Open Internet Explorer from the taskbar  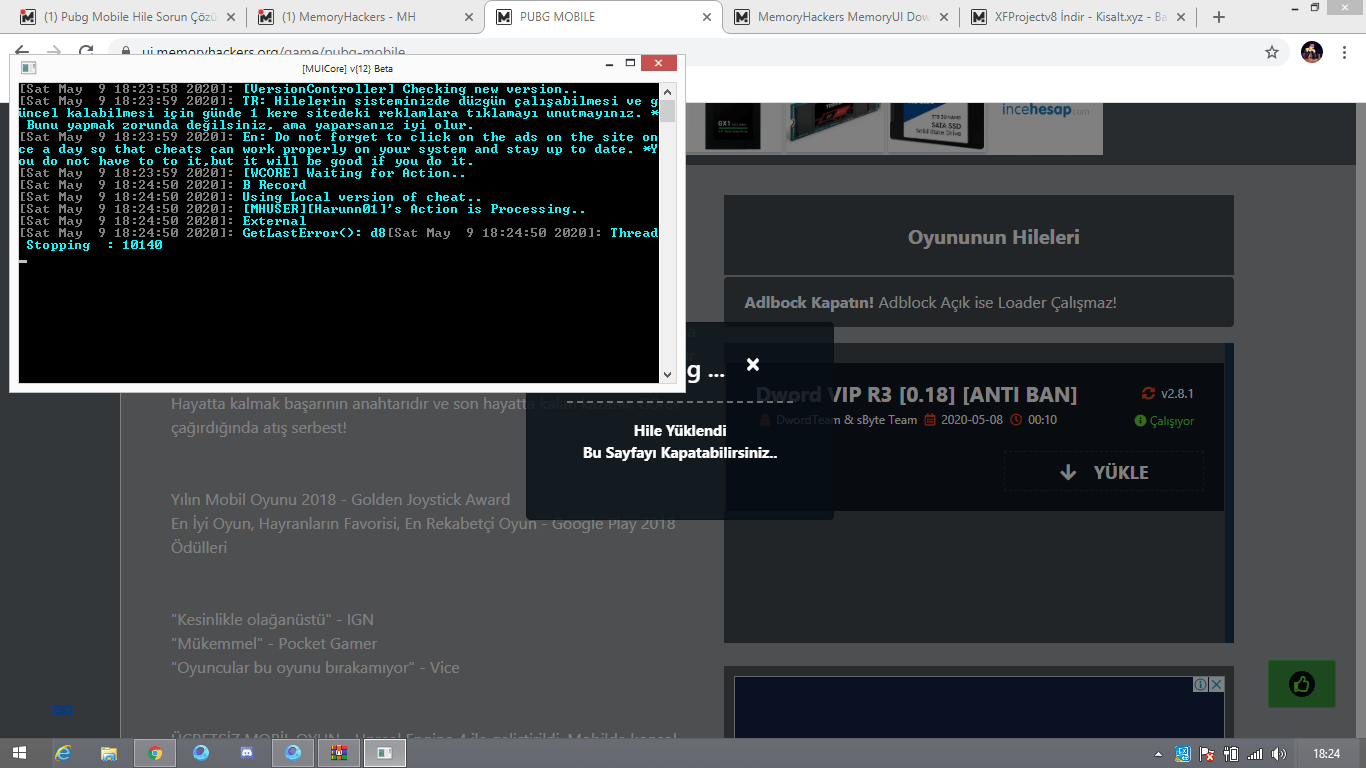[64, 753]
